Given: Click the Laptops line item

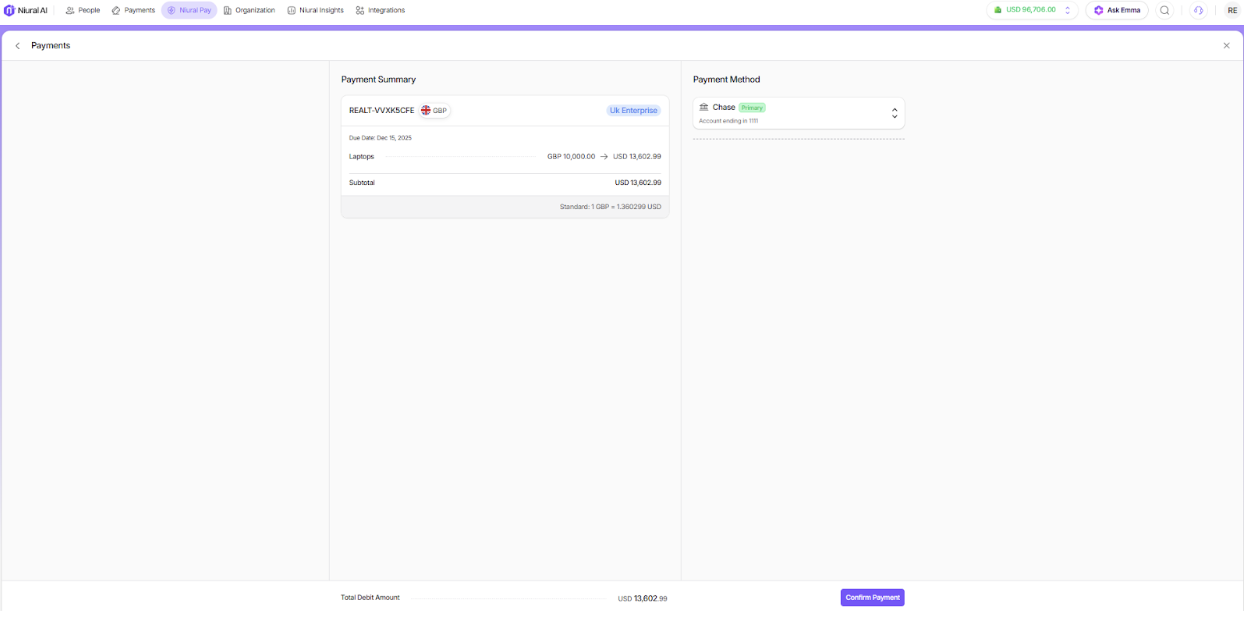Looking at the screenshot, I should pyautogui.click(x=361, y=157).
